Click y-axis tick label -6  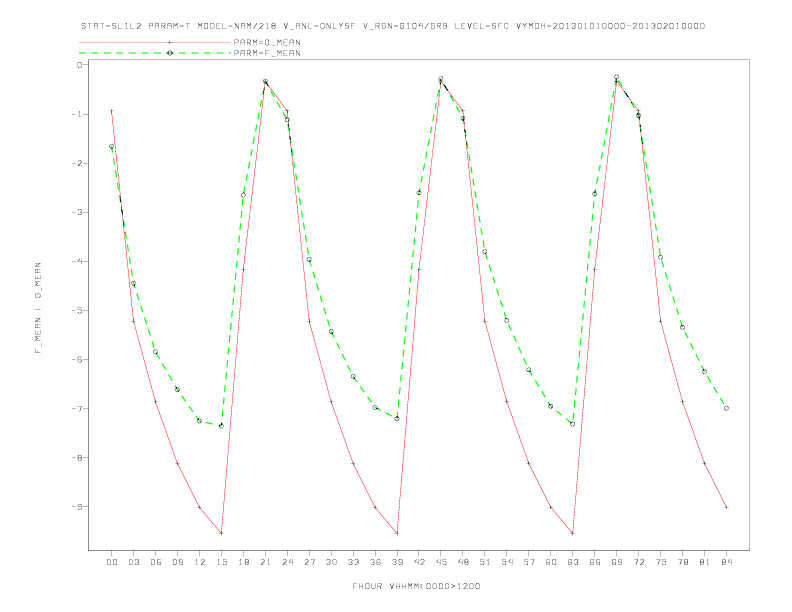point(77,360)
